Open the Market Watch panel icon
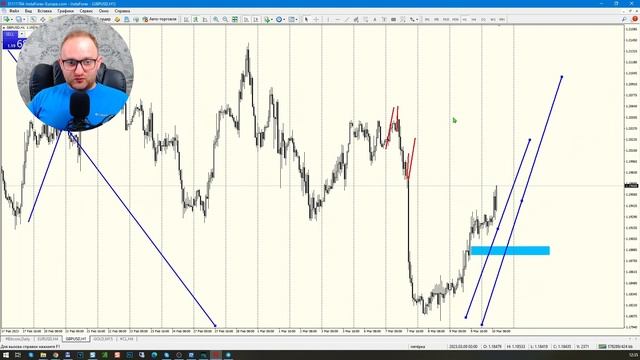The height and width of the screenshot is (360, 640). coord(33,19)
